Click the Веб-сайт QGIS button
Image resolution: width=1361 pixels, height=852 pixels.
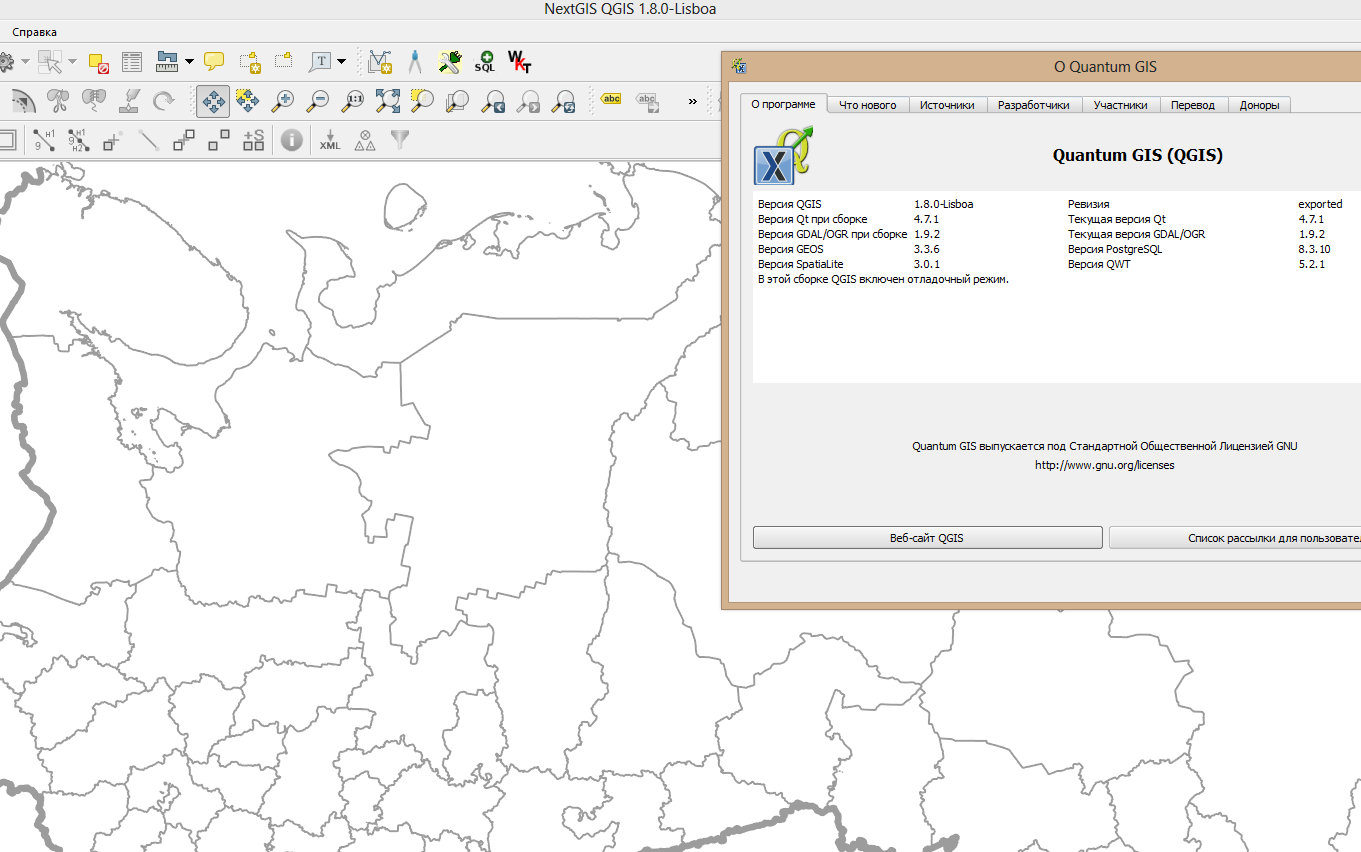click(x=927, y=538)
